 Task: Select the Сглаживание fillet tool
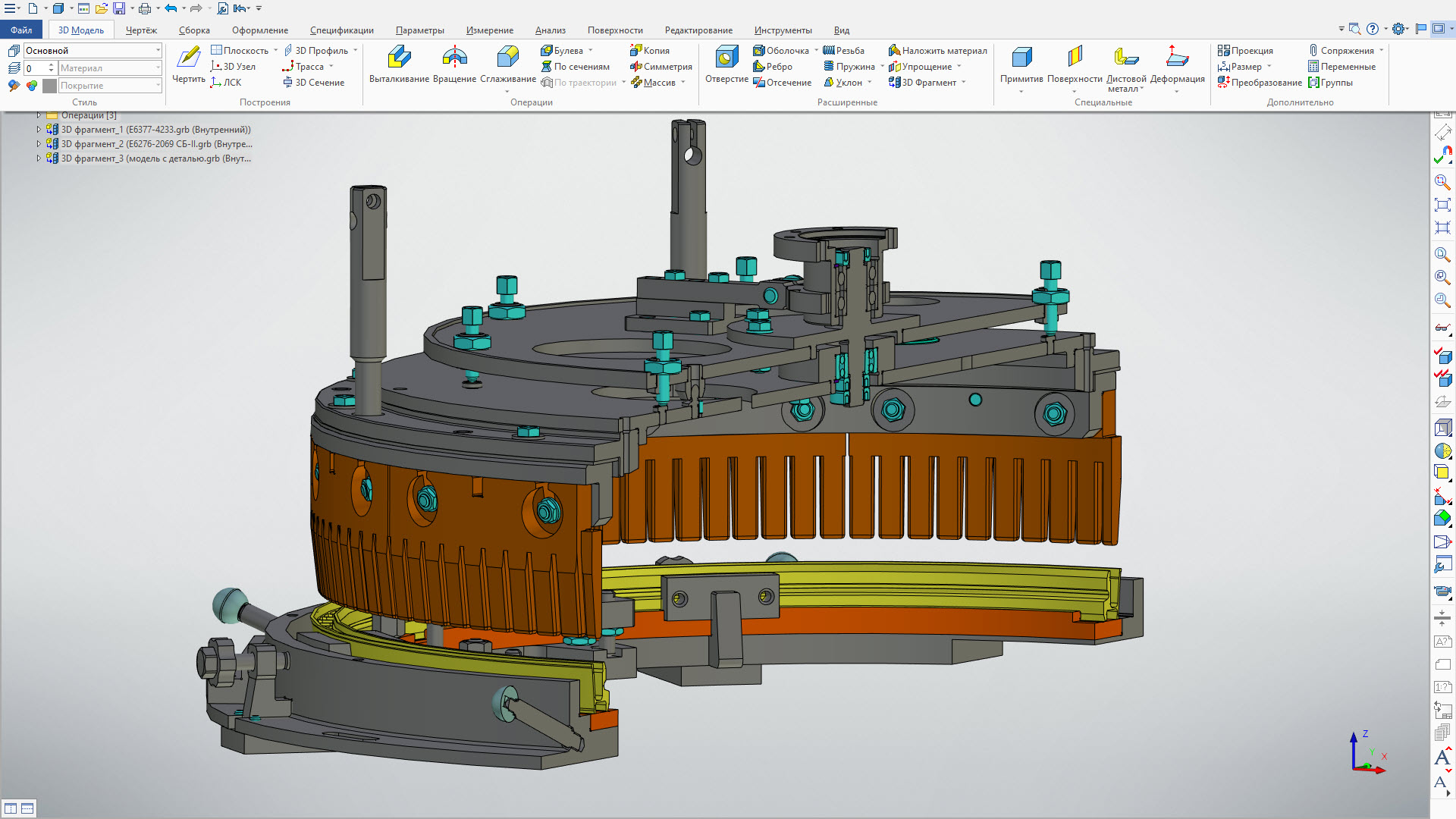(x=507, y=64)
